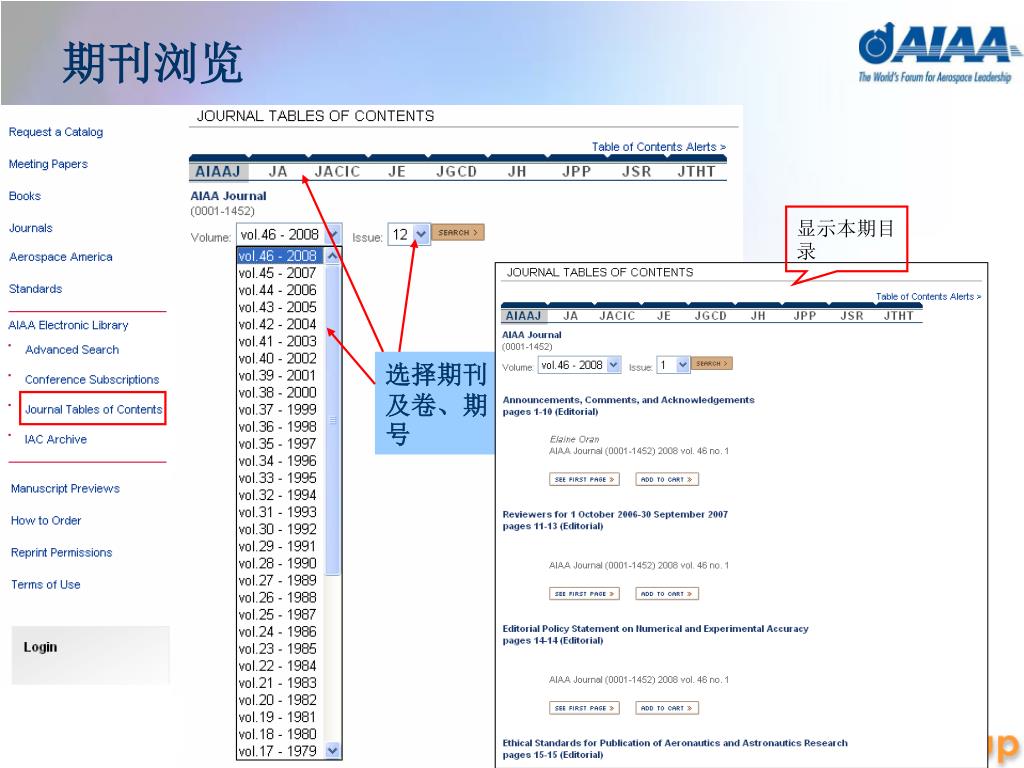The image size is (1024, 768).
Task: Select vol.42 - 2004 from list
Action: tap(280, 324)
